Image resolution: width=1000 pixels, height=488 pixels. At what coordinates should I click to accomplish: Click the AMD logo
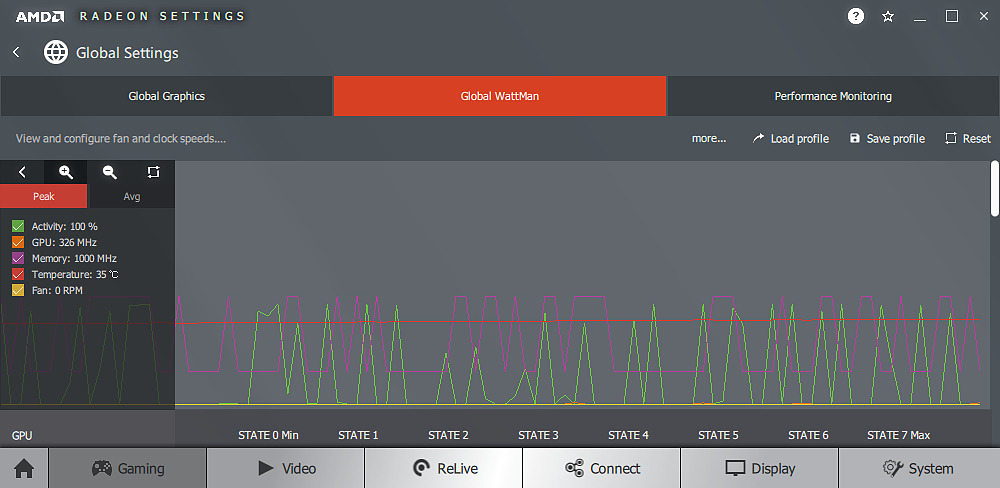(x=40, y=17)
